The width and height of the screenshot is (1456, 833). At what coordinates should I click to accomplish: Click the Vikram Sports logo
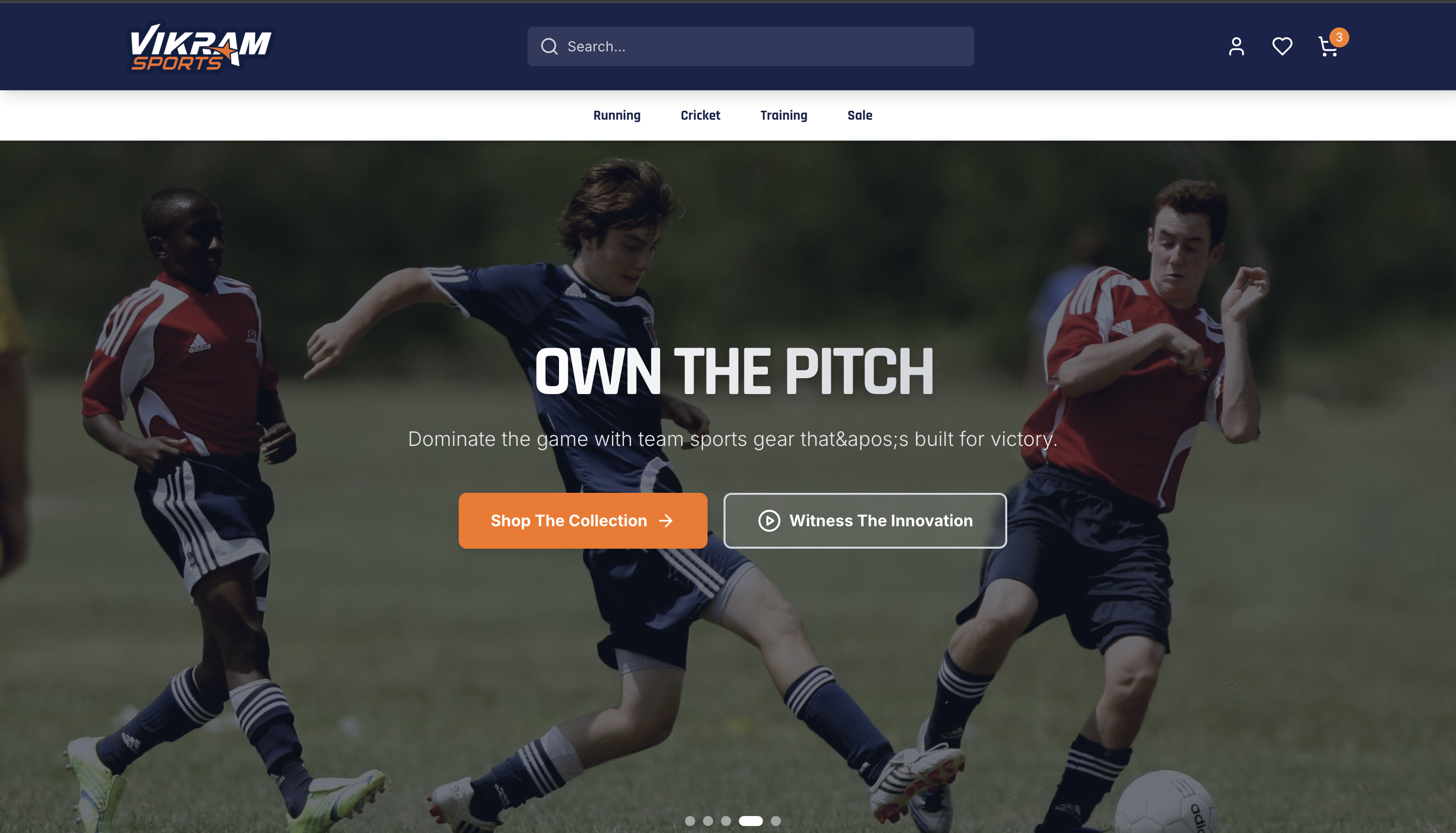pos(200,47)
